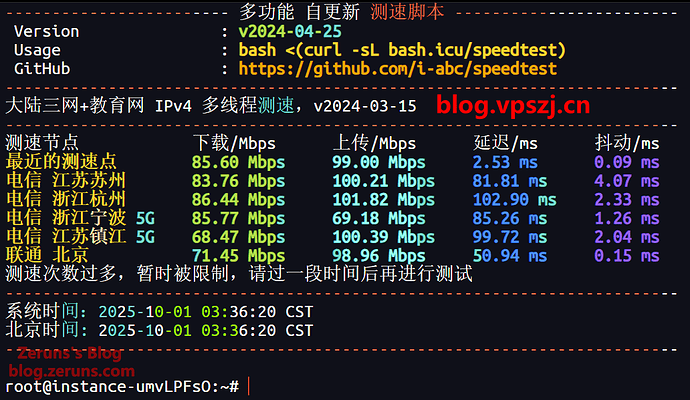The width and height of the screenshot is (690, 400).
Task: Click the 上传/Mbps column header
Action: [374, 143]
